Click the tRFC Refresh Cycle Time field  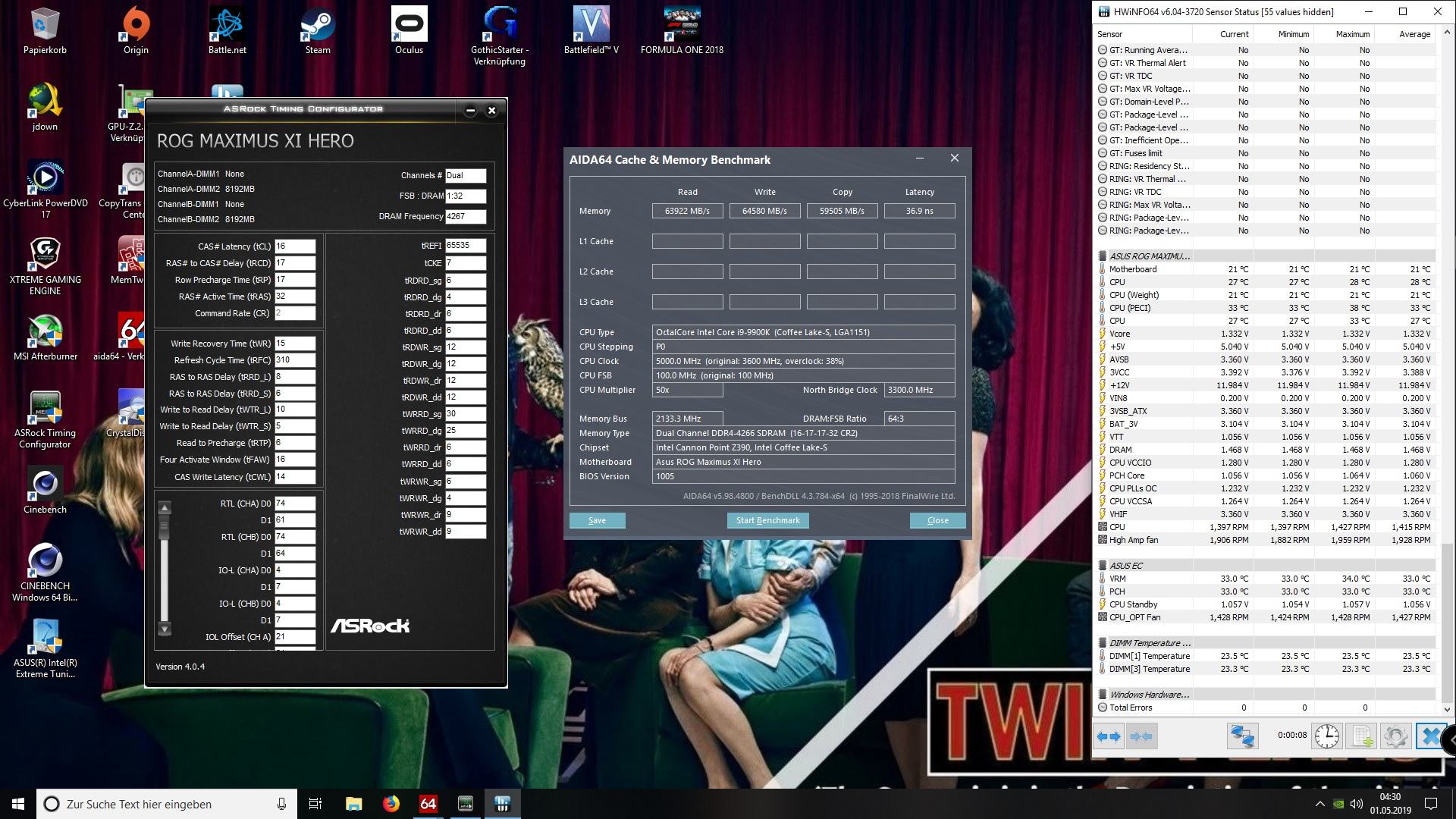click(x=294, y=360)
